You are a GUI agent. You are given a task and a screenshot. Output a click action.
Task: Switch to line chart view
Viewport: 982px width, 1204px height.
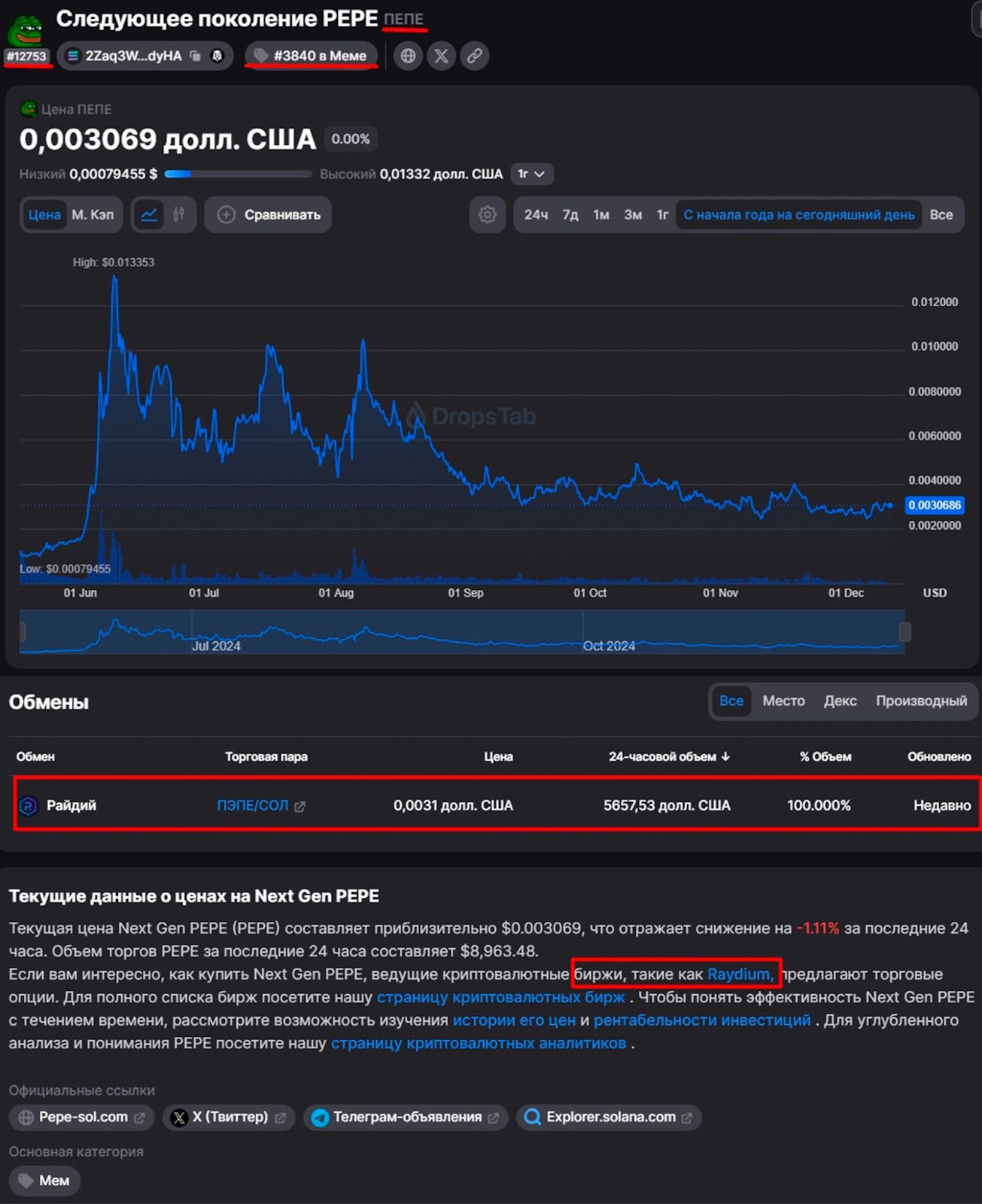[x=149, y=214]
